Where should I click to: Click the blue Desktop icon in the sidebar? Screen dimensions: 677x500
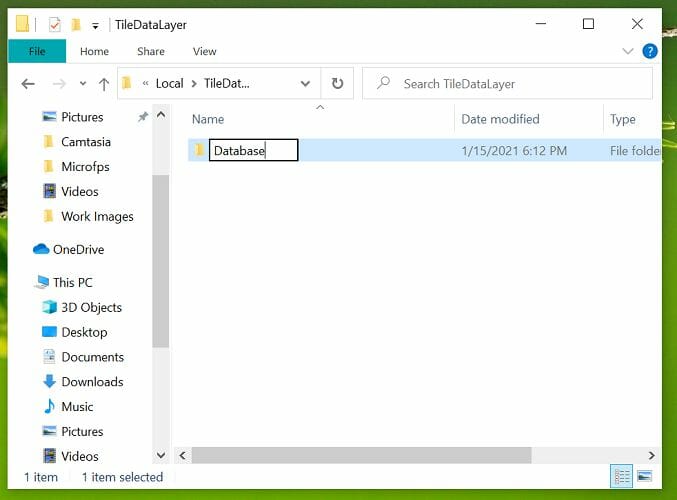click(49, 332)
